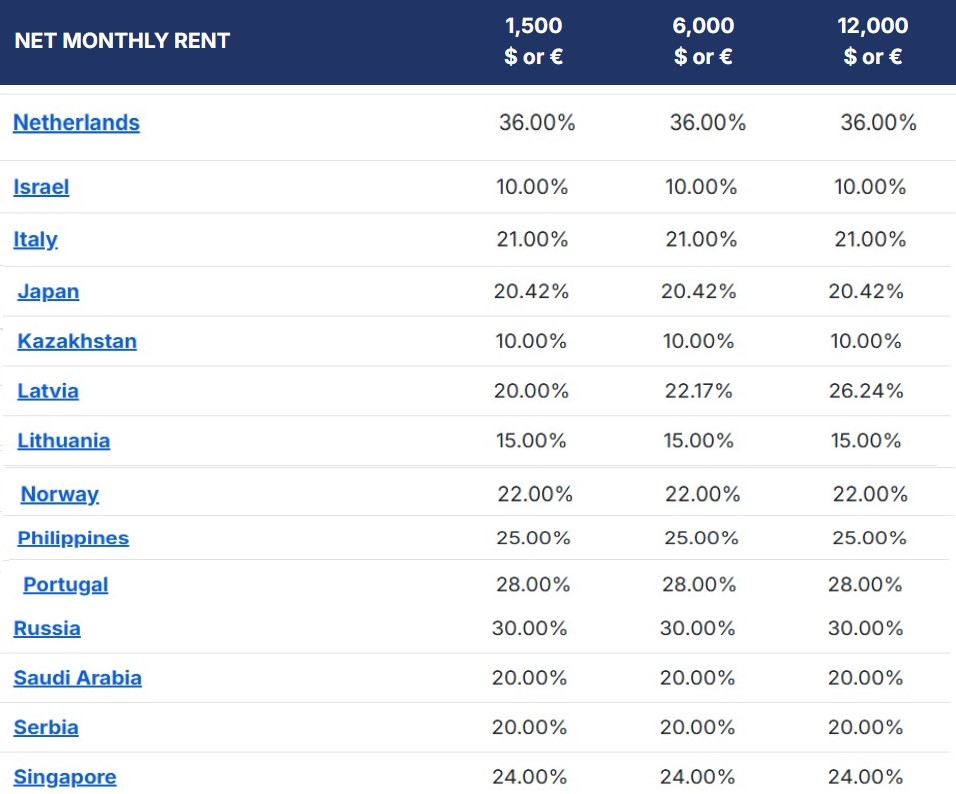Screen dimensions: 956x794
Task: Open the Italy country page
Action: 35,240
